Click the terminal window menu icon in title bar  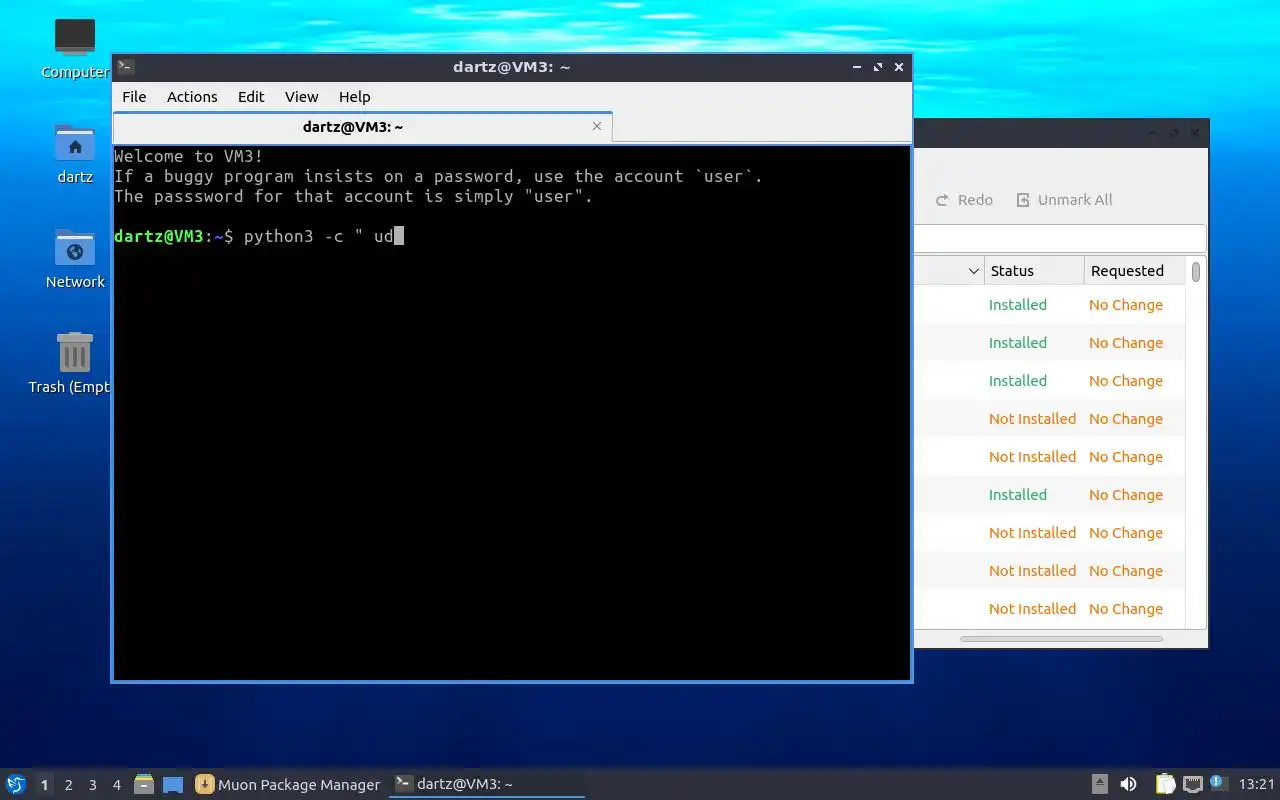coord(125,67)
